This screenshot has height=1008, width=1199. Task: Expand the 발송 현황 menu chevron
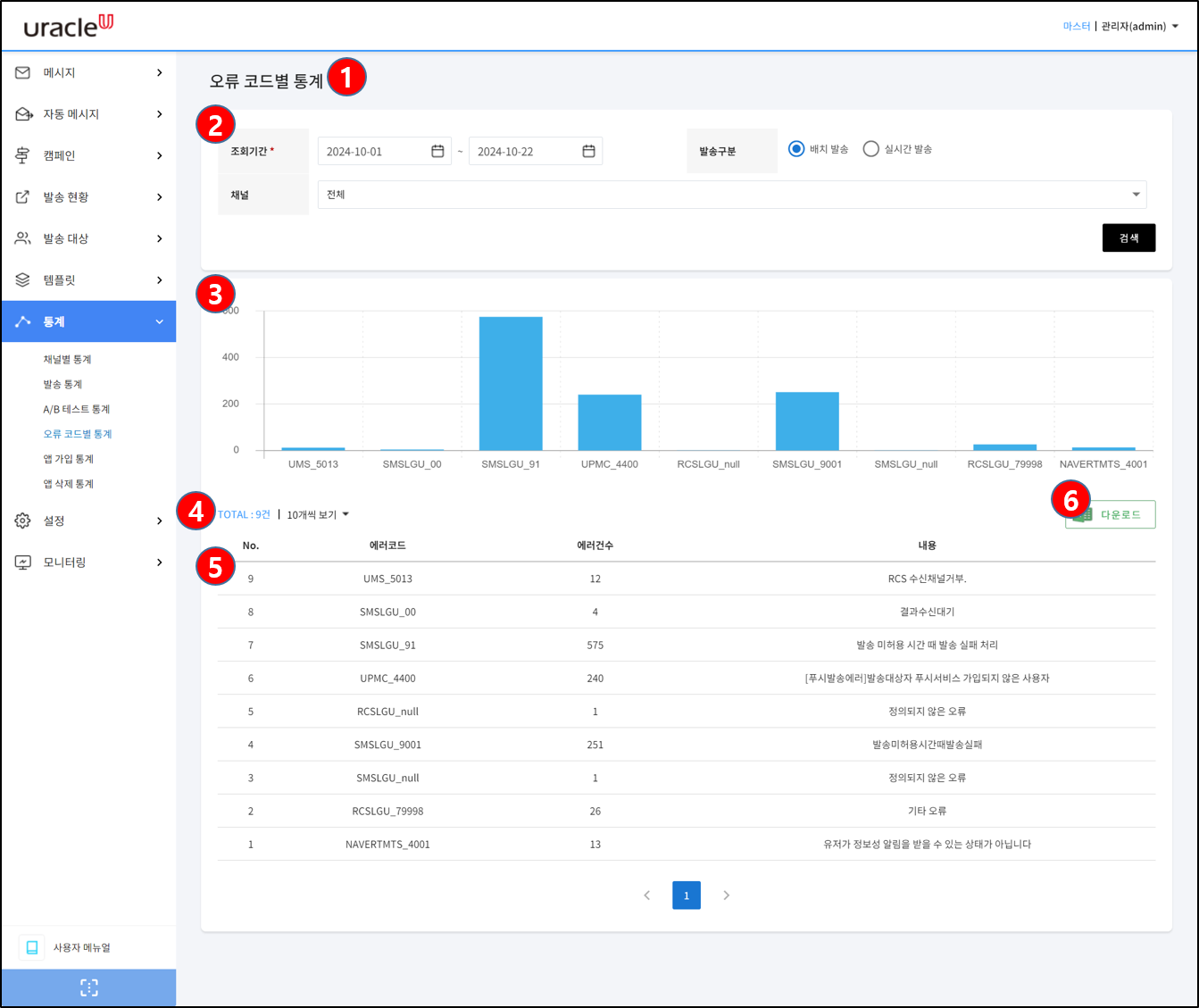pyautogui.click(x=160, y=197)
